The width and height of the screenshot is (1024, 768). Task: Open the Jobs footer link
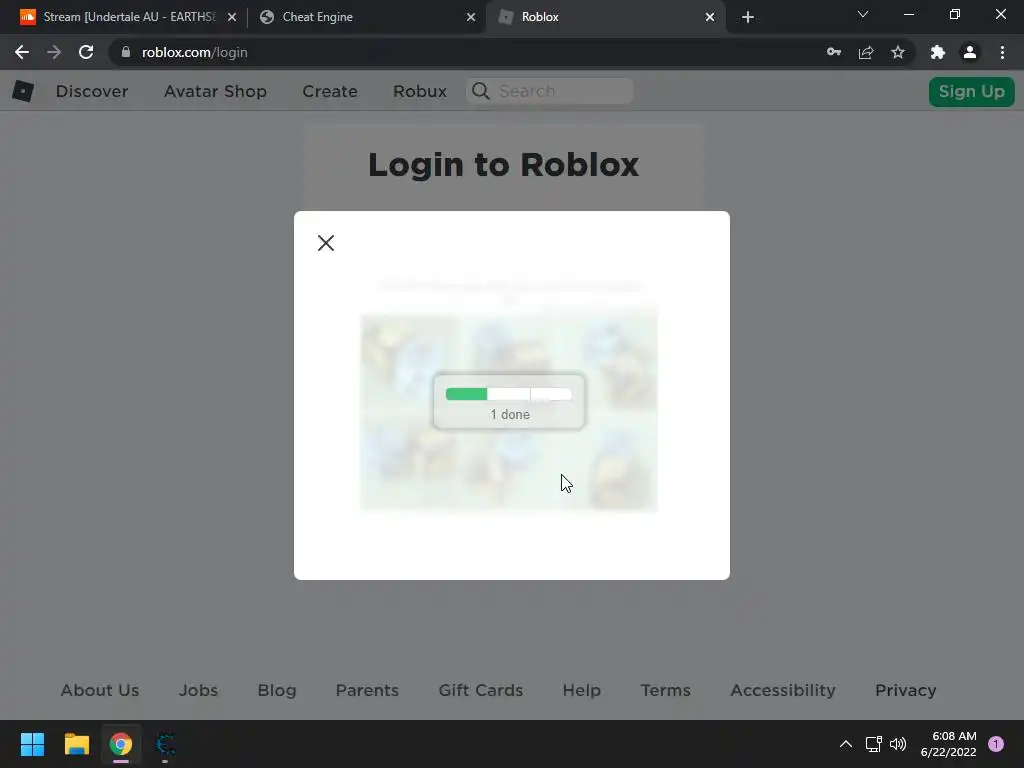tap(199, 690)
